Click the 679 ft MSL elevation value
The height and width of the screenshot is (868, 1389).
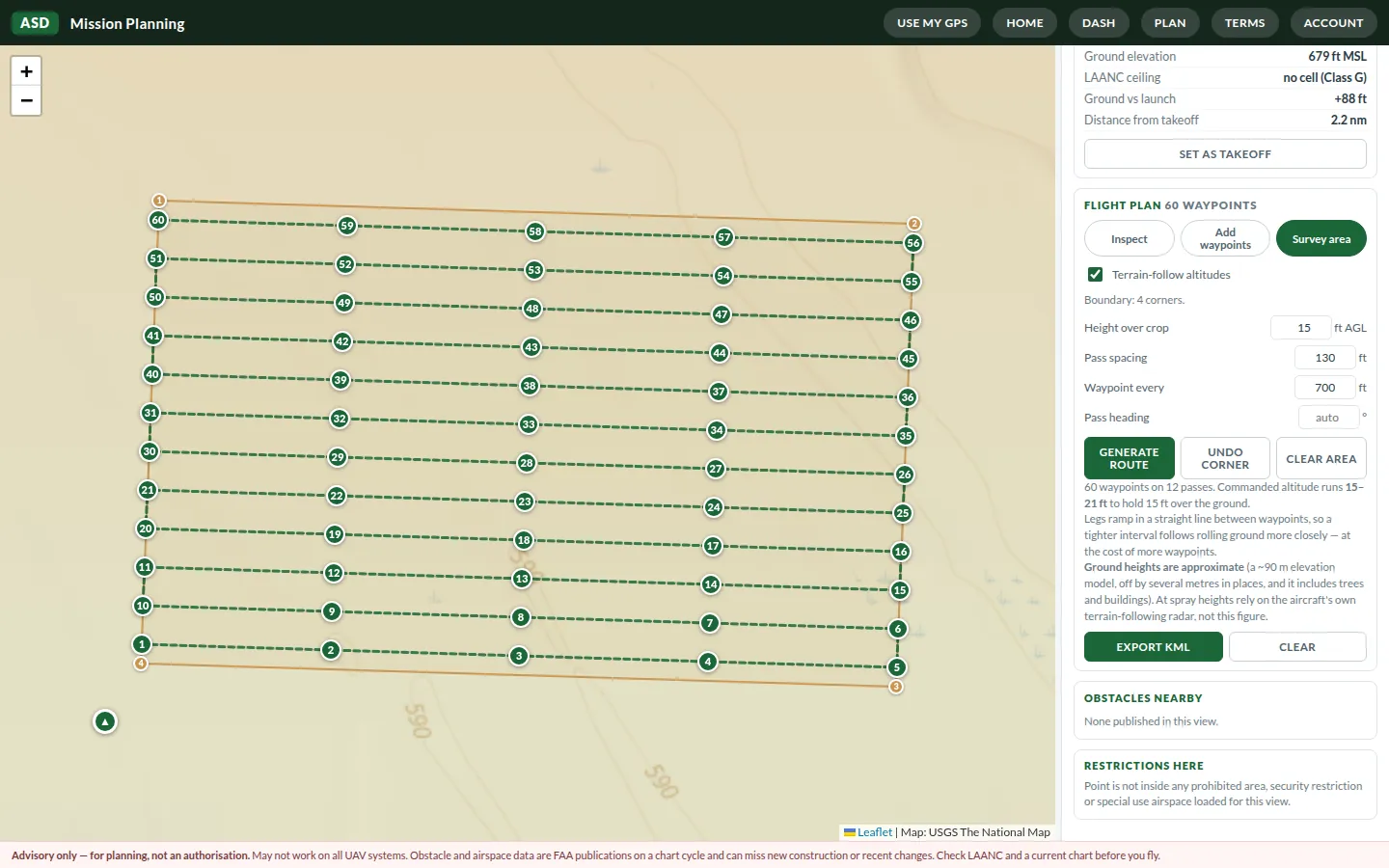(1337, 57)
